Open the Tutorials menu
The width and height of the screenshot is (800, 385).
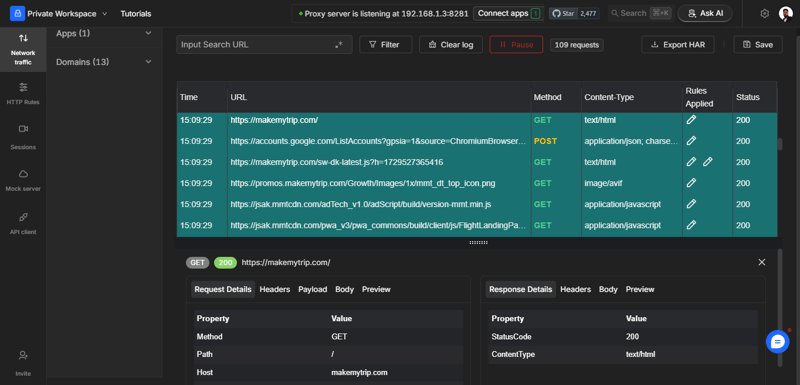(136, 14)
